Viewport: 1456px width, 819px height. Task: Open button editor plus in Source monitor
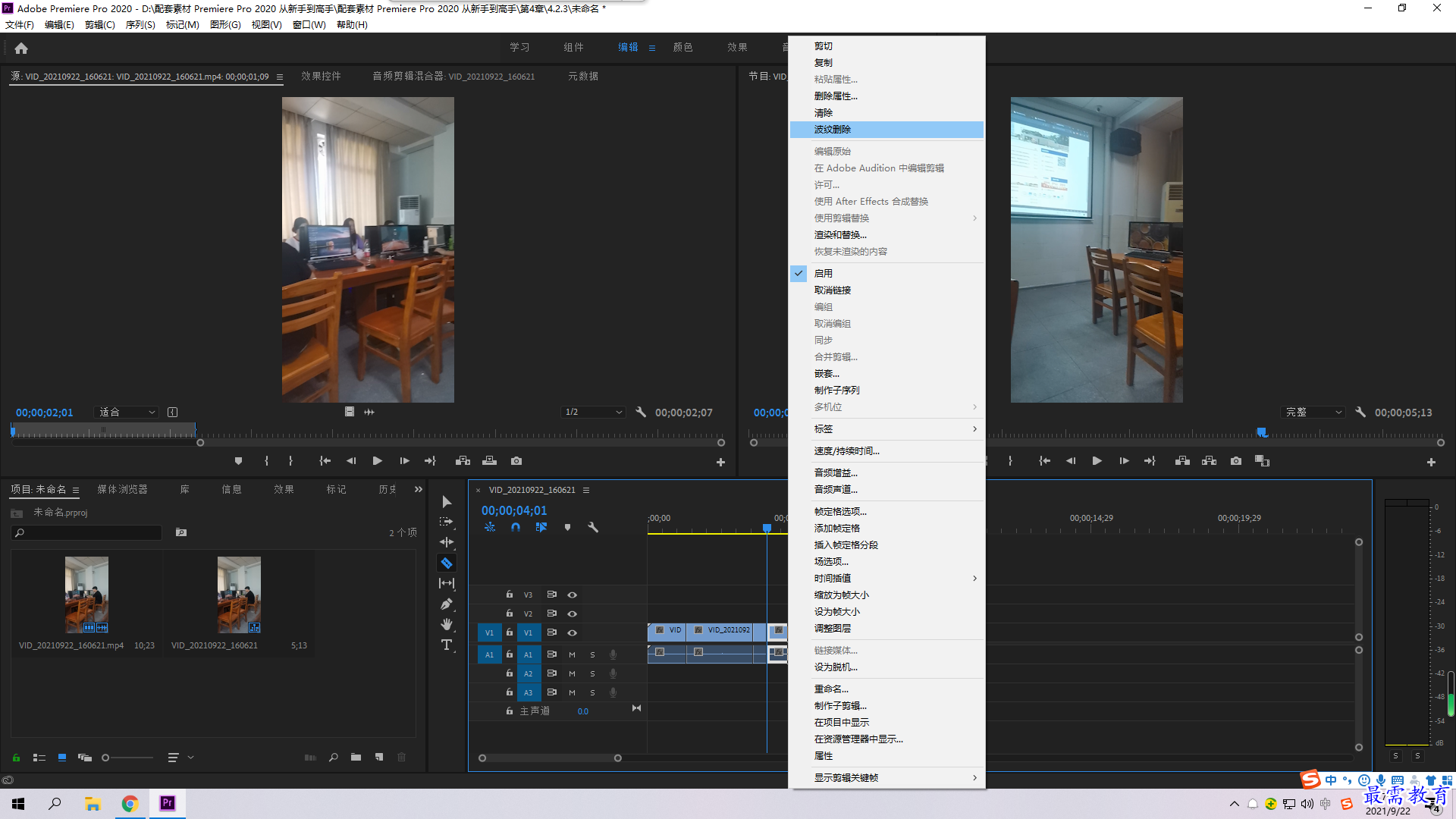(x=720, y=462)
